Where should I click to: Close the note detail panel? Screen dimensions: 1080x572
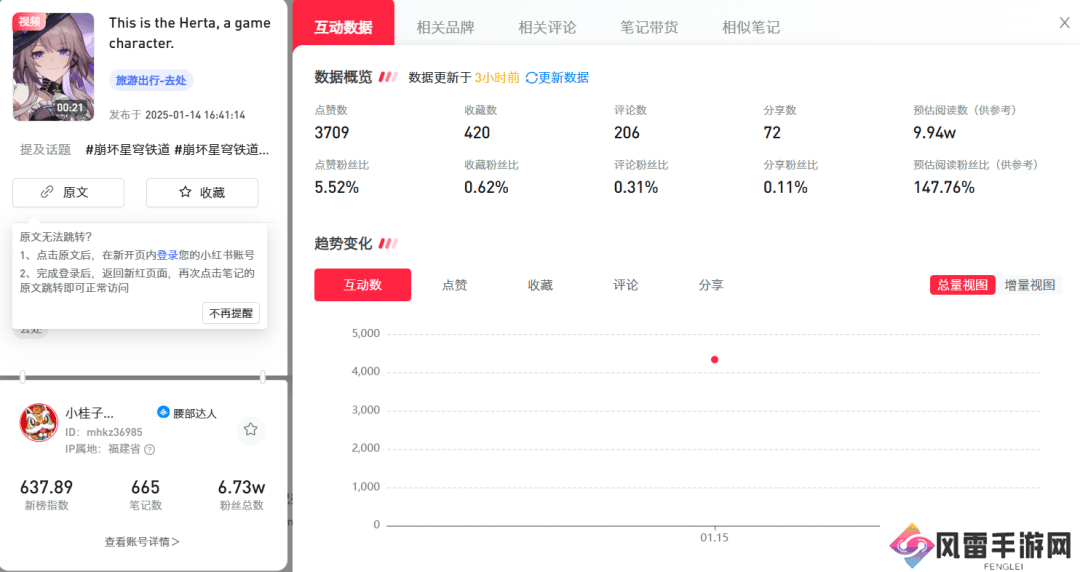(x=1064, y=23)
